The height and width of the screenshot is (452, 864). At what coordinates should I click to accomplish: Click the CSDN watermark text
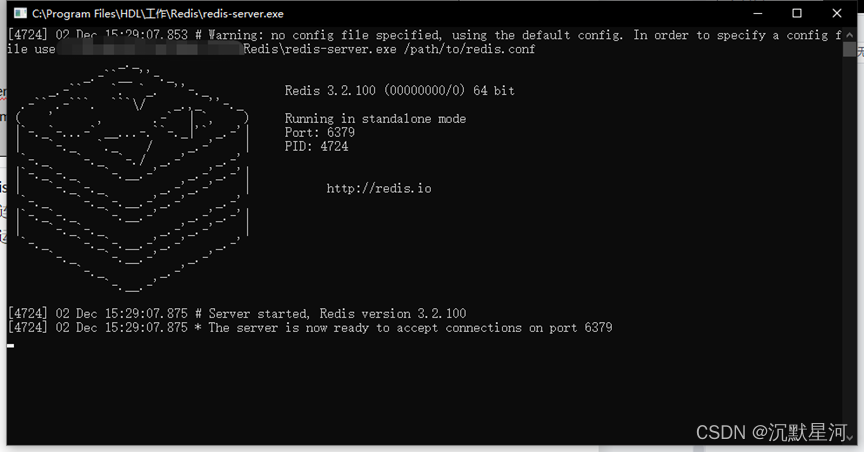pos(771,433)
